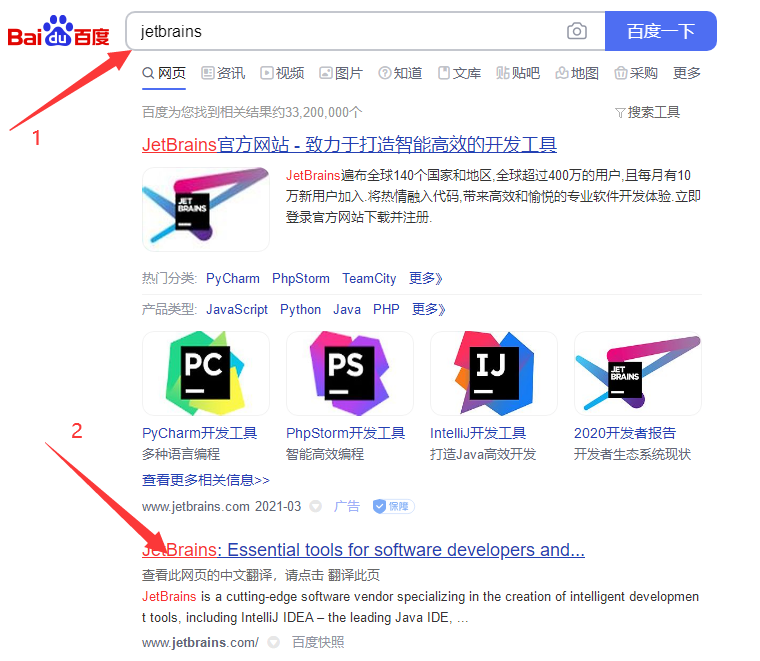This screenshot has width=760, height=661.
Task: Open the PyCharm category link
Action: coord(233,279)
